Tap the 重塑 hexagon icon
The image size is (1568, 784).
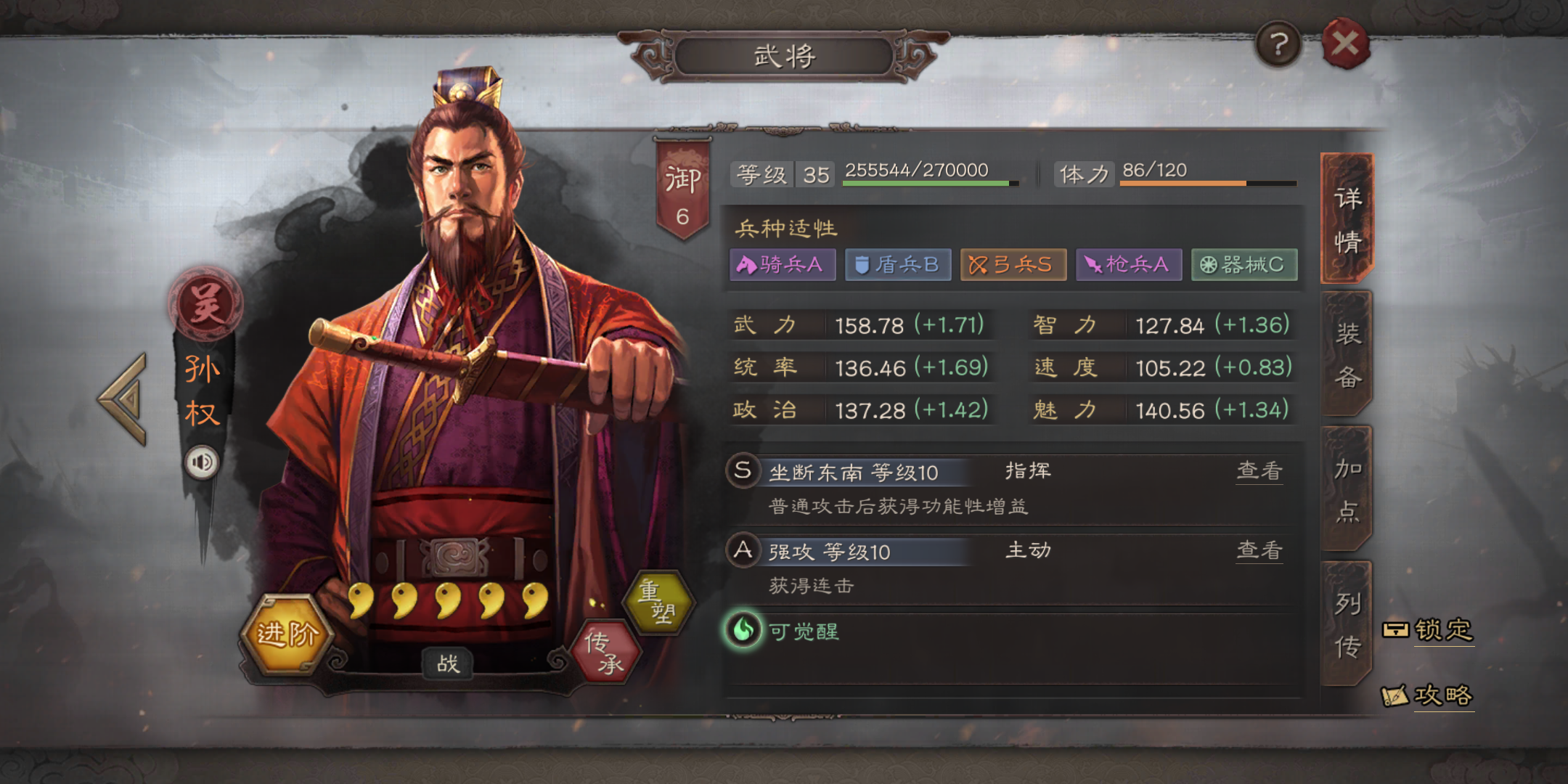[658, 602]
